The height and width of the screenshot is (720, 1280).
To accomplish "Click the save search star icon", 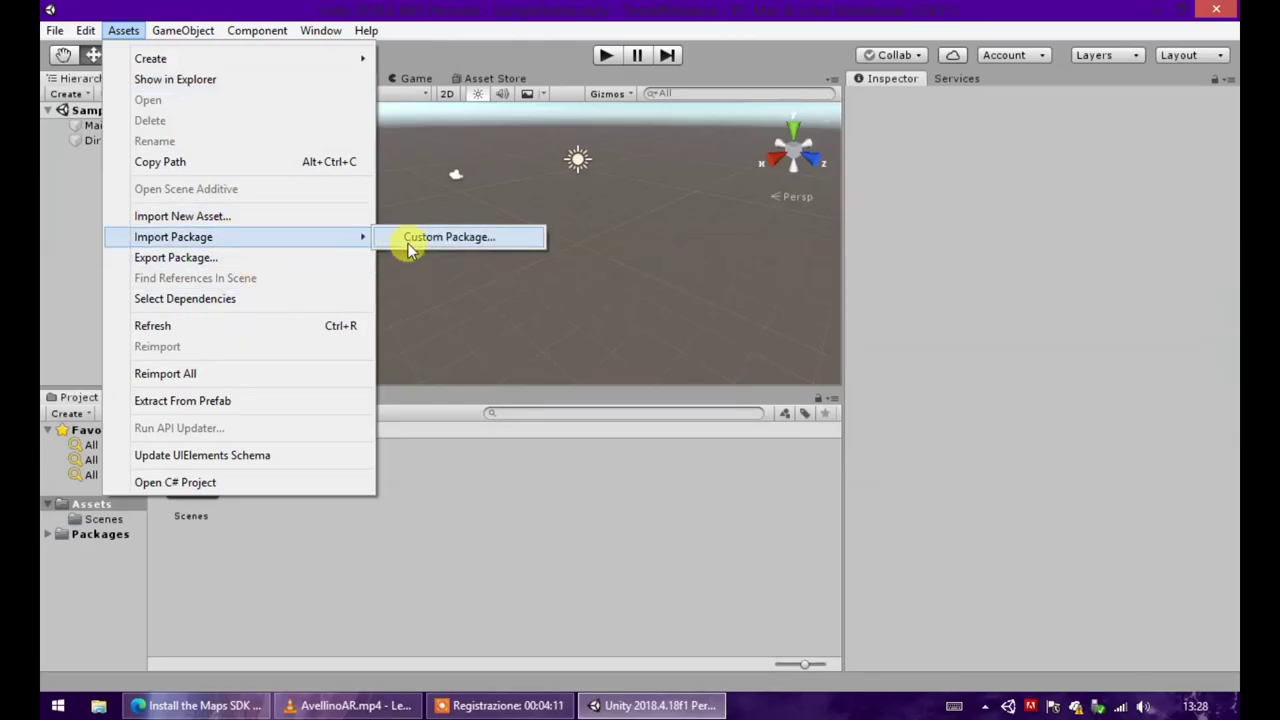I will tap(825, 413).
